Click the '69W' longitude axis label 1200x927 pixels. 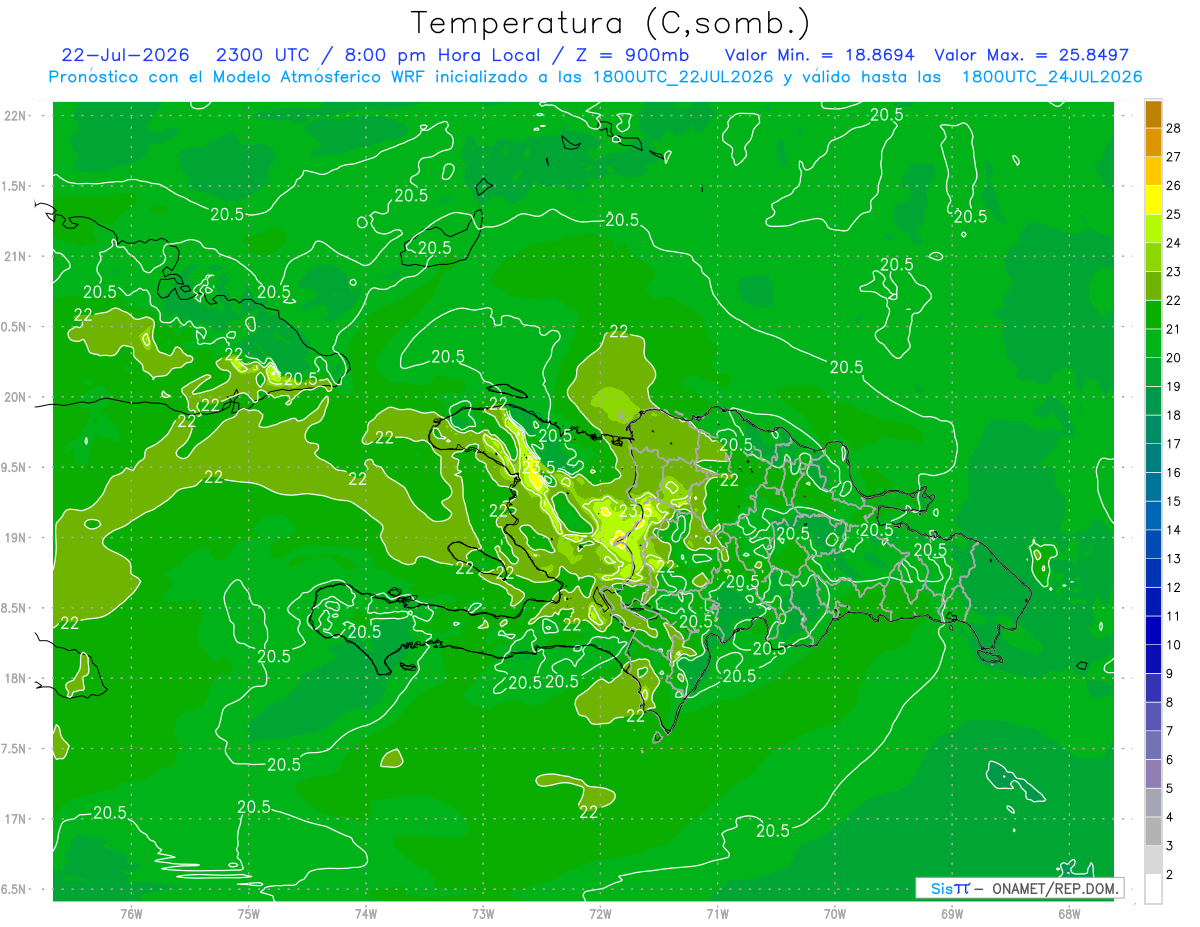point(952,913)
